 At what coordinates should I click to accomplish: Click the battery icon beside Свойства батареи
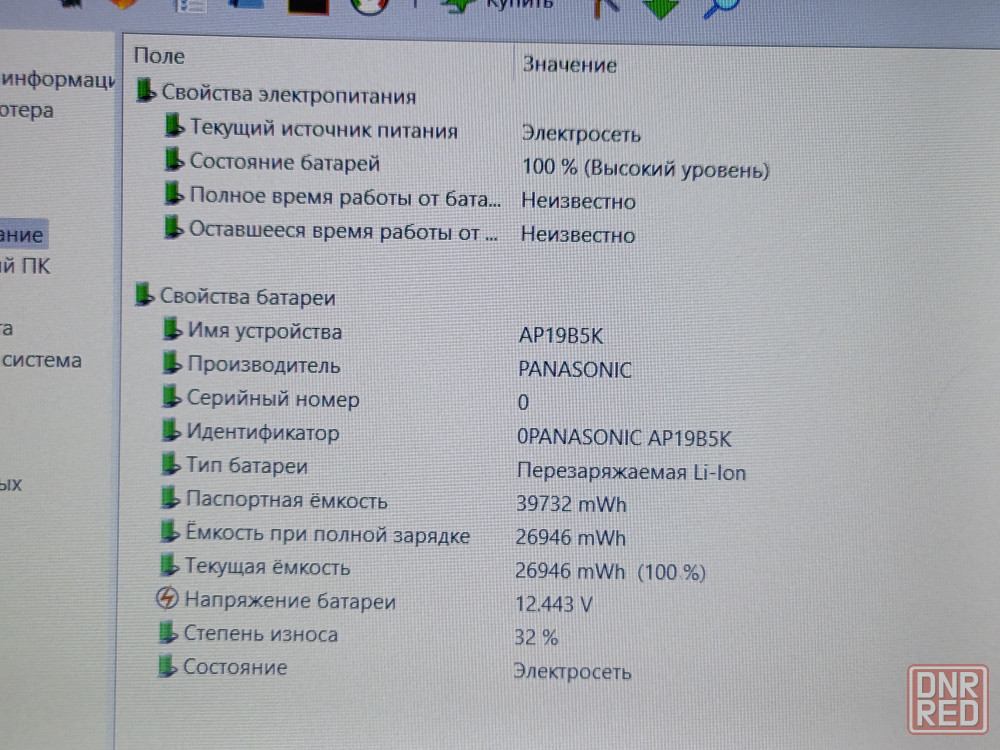pos(146,295)
